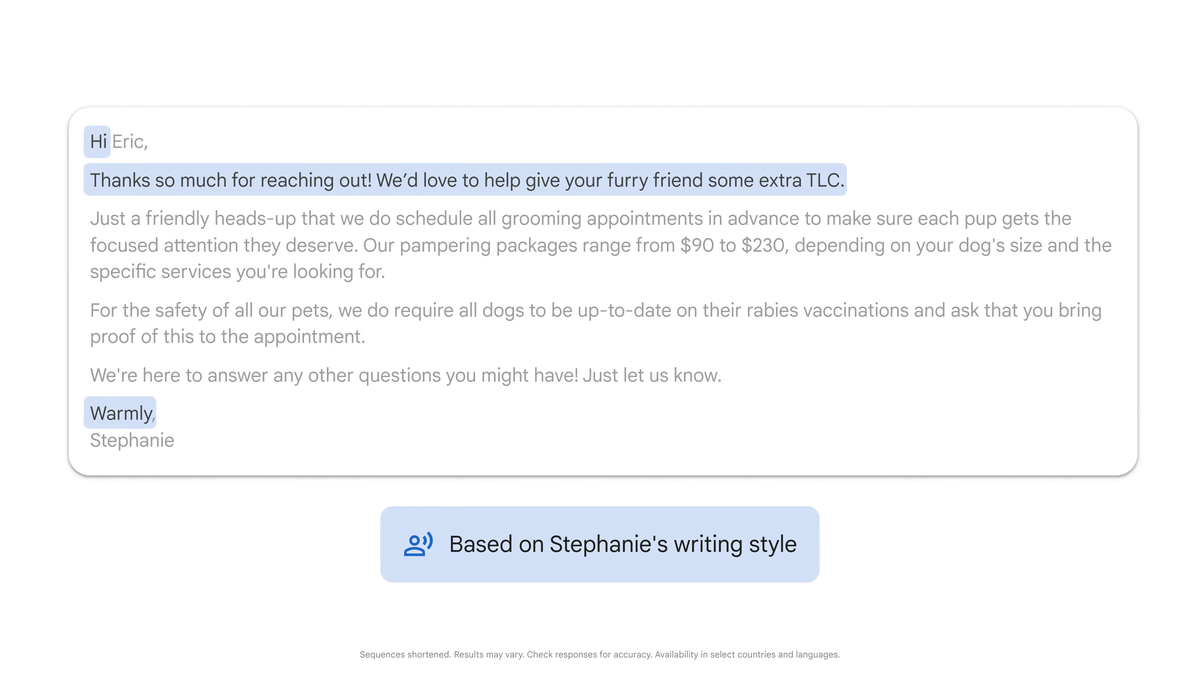Click the "specific services you're looking for" line
This screenshot has width=1200, height=675.
[x=238, y=272]
